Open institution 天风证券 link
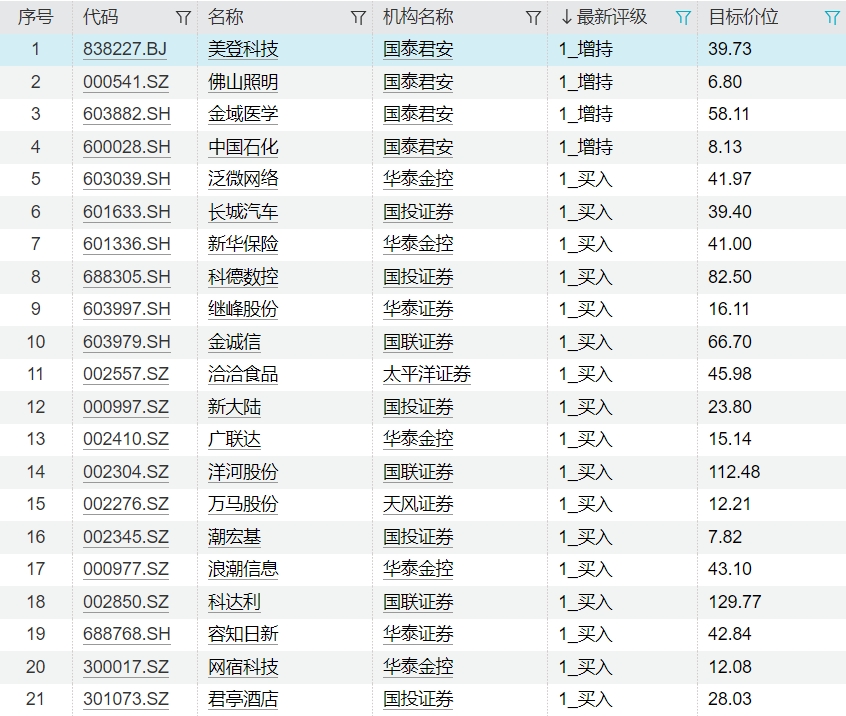Image resolution: width=846 pixels, height=716 pixels. [418, 504]
